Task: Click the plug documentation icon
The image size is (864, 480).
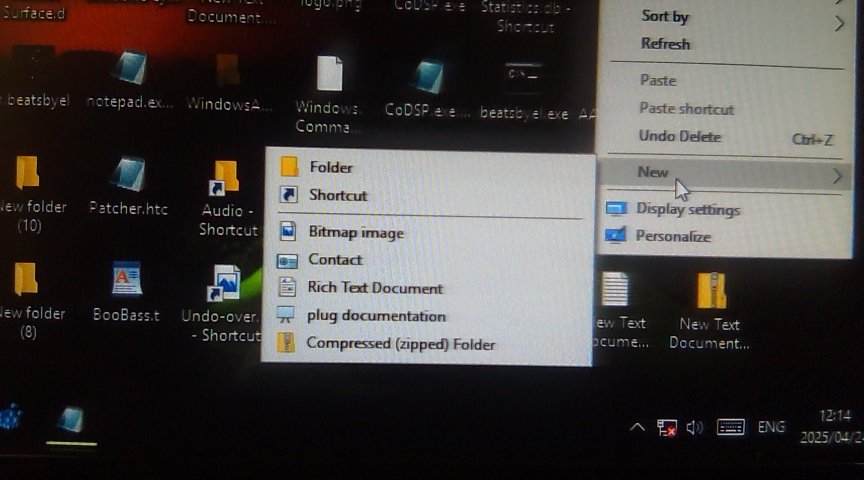Action: (286, 315)
